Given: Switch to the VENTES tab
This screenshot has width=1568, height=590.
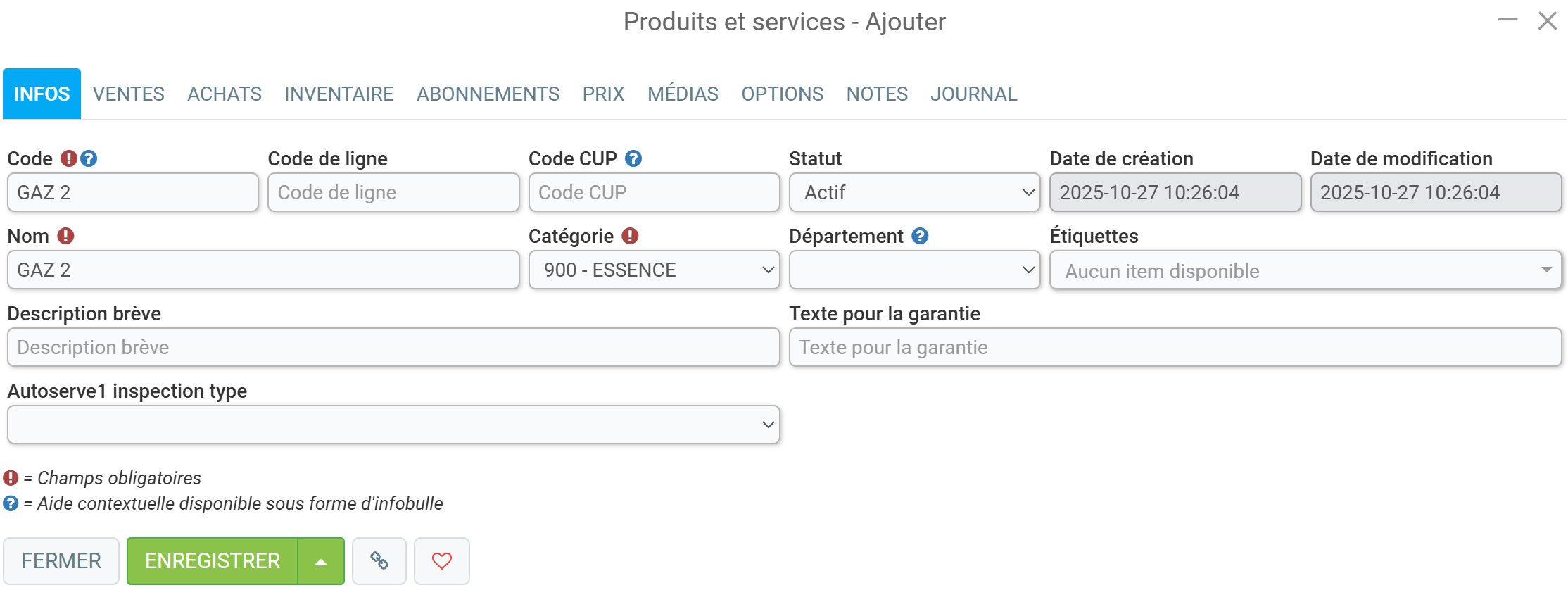Looking at the screenshot, I should click(129, 94).
